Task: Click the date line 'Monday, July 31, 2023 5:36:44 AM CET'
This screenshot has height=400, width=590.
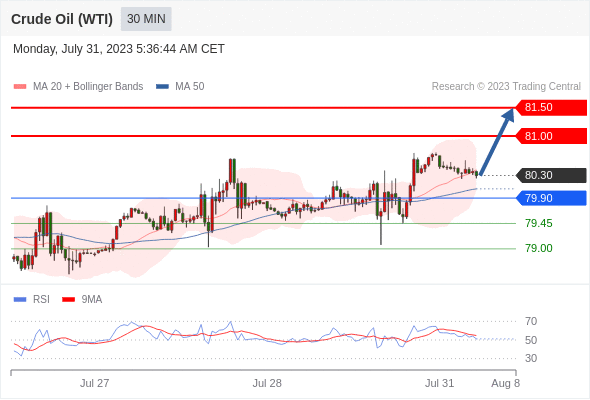Action: (119, 49)
